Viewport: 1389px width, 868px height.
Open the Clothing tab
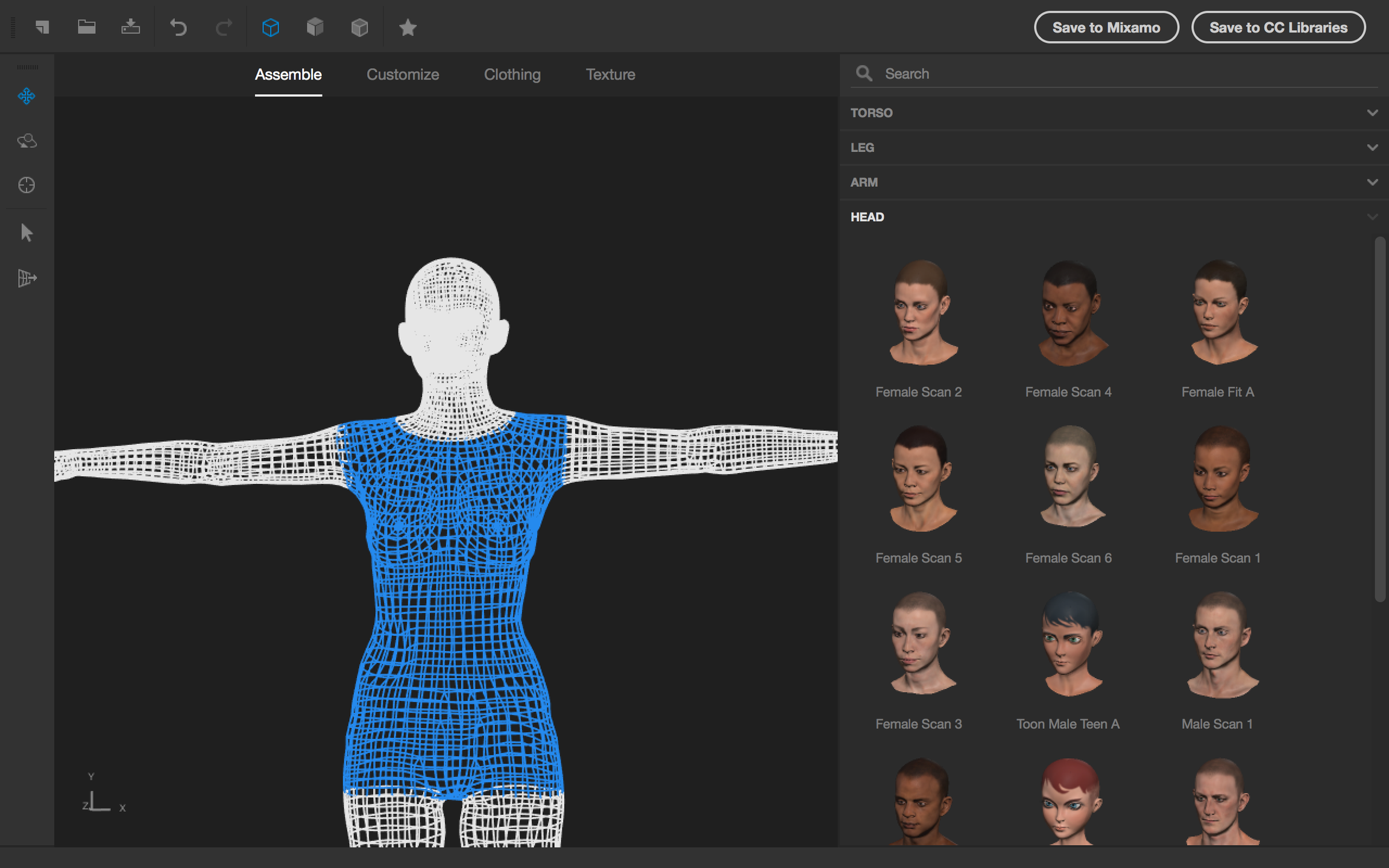pyautogui.click(x=512, y=75)
